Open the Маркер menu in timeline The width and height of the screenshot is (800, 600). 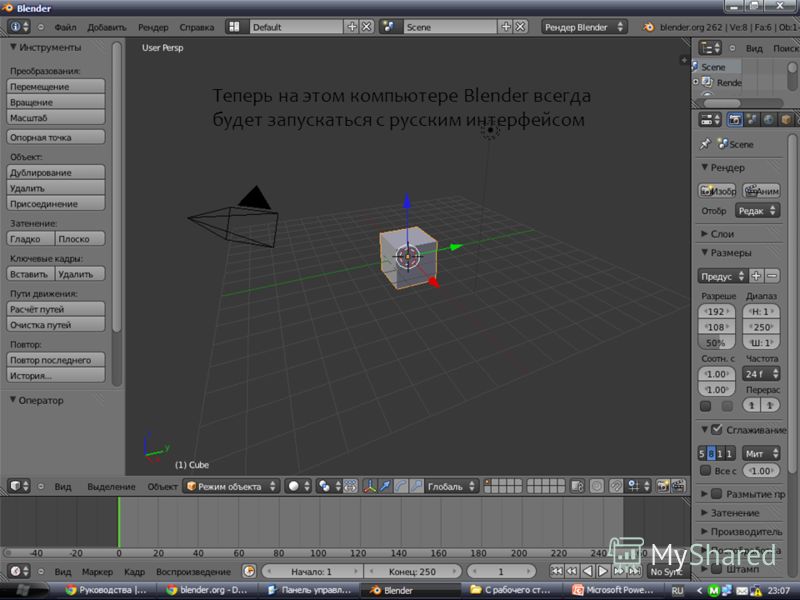point(97,572)
